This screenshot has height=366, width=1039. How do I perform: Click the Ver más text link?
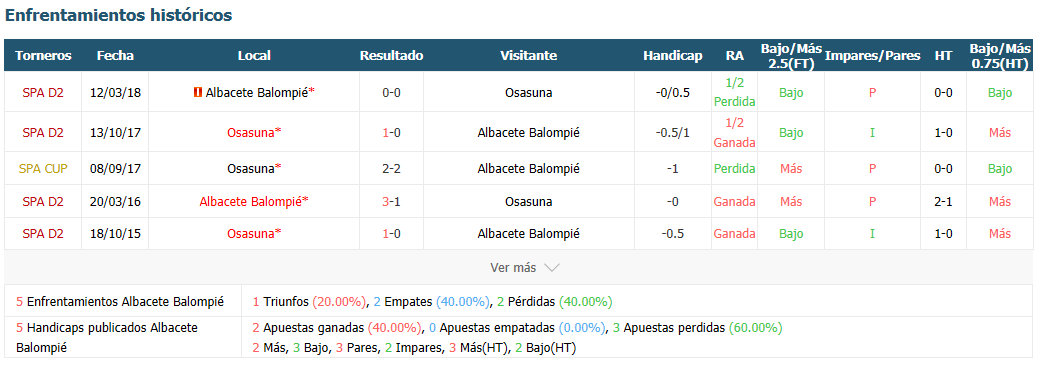[513, 268]
